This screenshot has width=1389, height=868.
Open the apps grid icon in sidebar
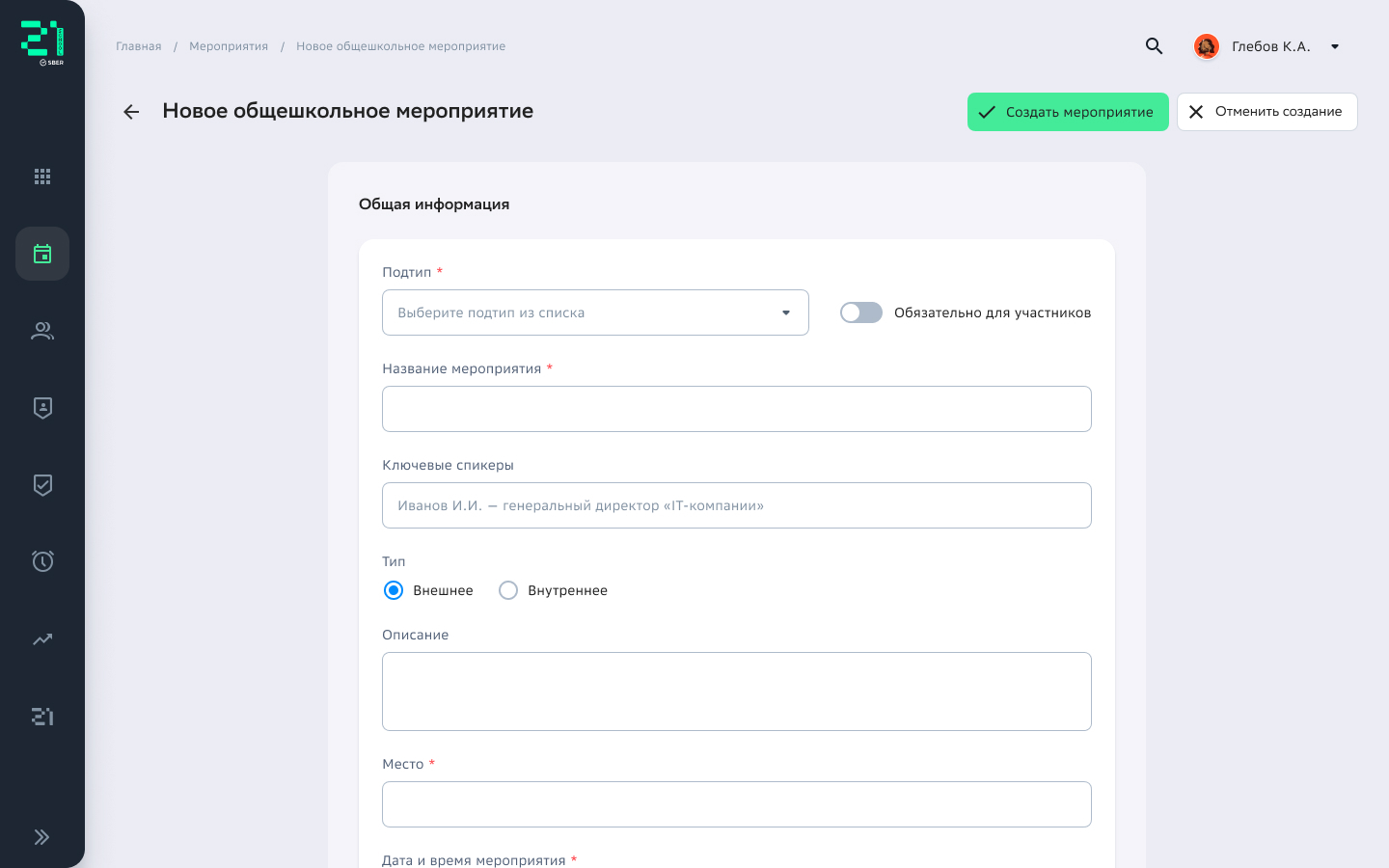[42, 176]
